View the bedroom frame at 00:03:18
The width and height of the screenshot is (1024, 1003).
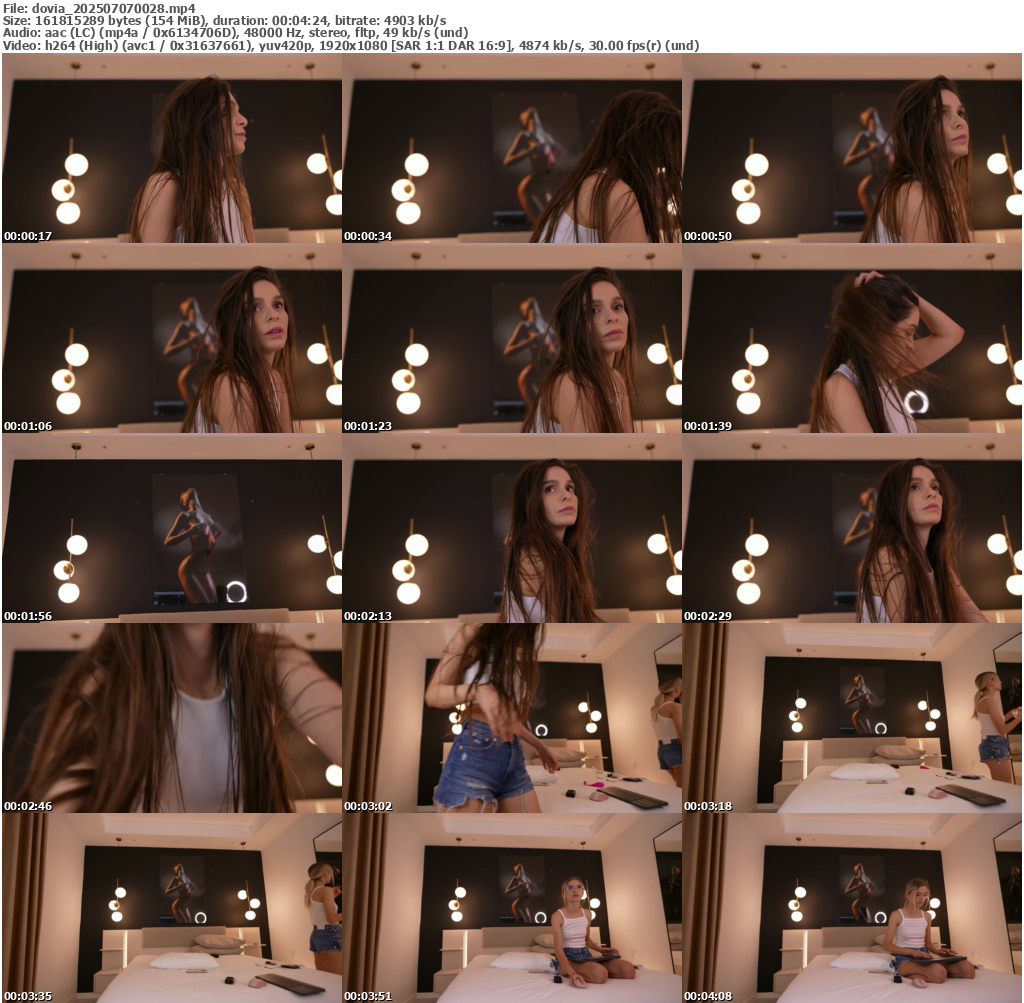[852, 718]
